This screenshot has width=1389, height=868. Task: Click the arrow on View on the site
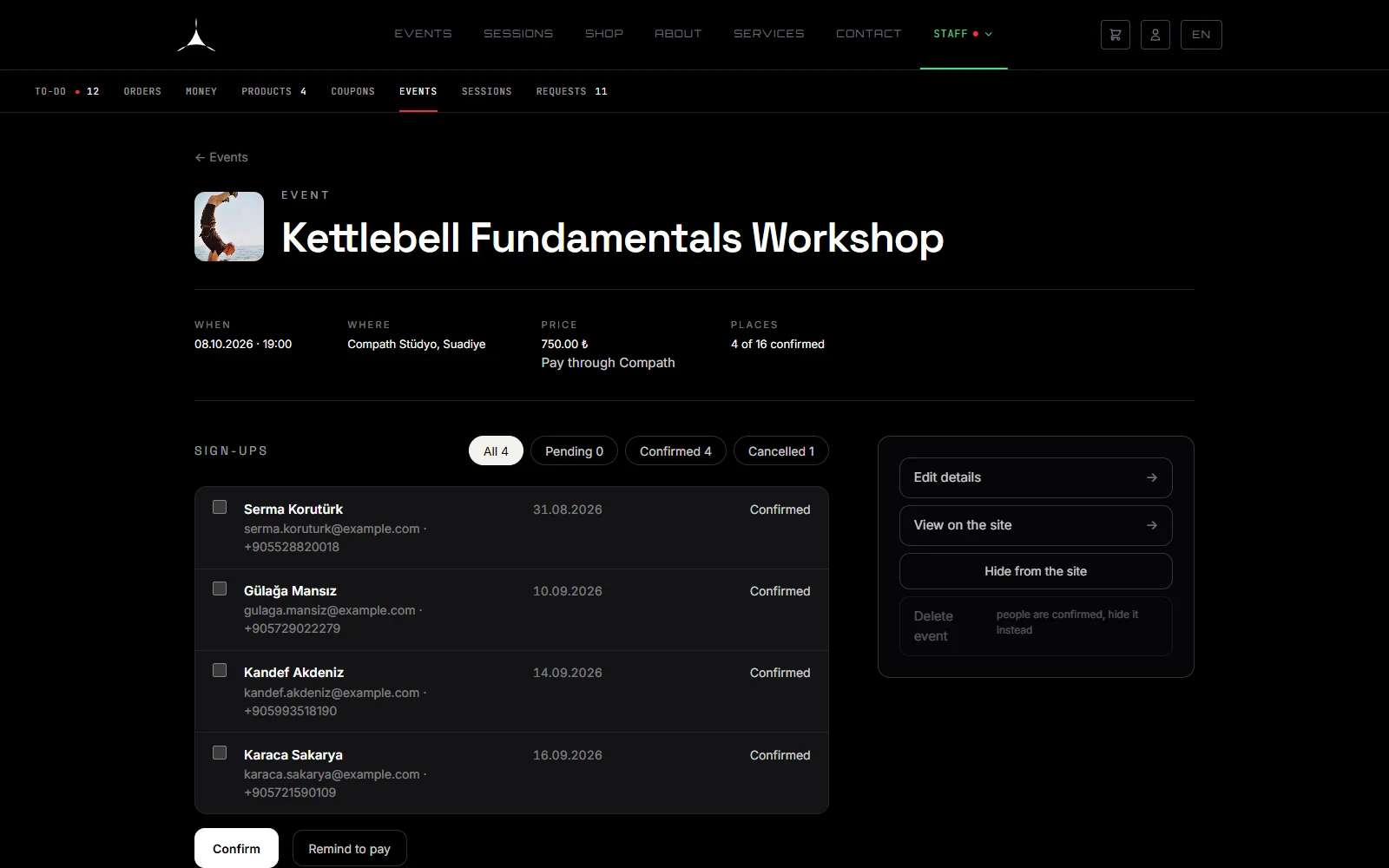point(1152,525)
